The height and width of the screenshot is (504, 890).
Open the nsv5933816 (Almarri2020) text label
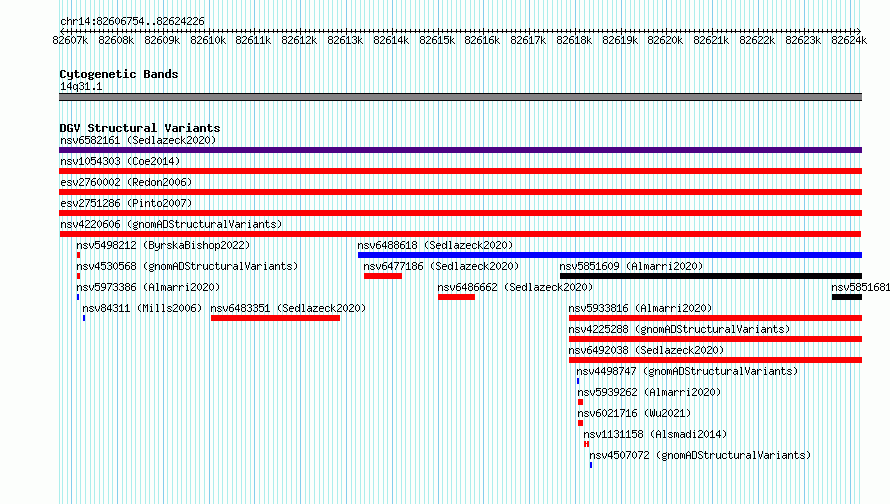click(x=640, y=308)
